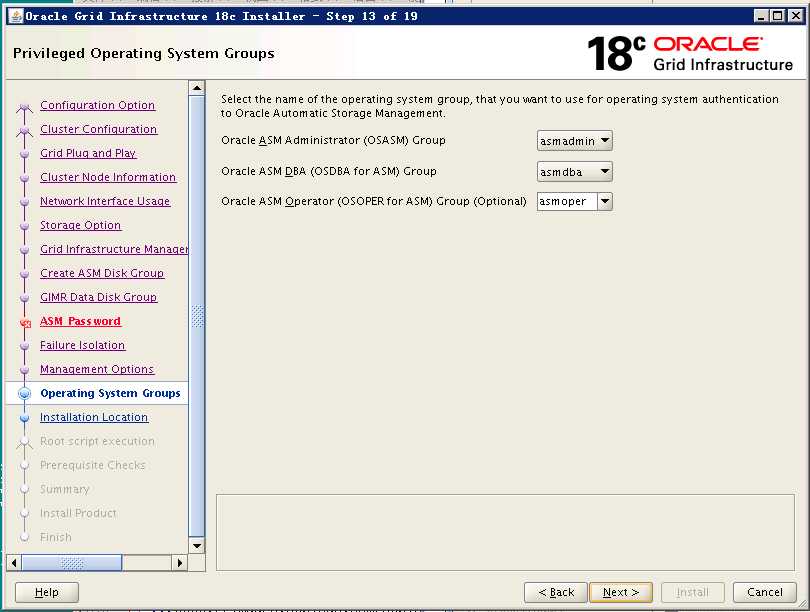Viewport: 810px width, 612px height.
Task: Click the Oracle ASM Operator (OSOPER) Group label
Action: 374,201
